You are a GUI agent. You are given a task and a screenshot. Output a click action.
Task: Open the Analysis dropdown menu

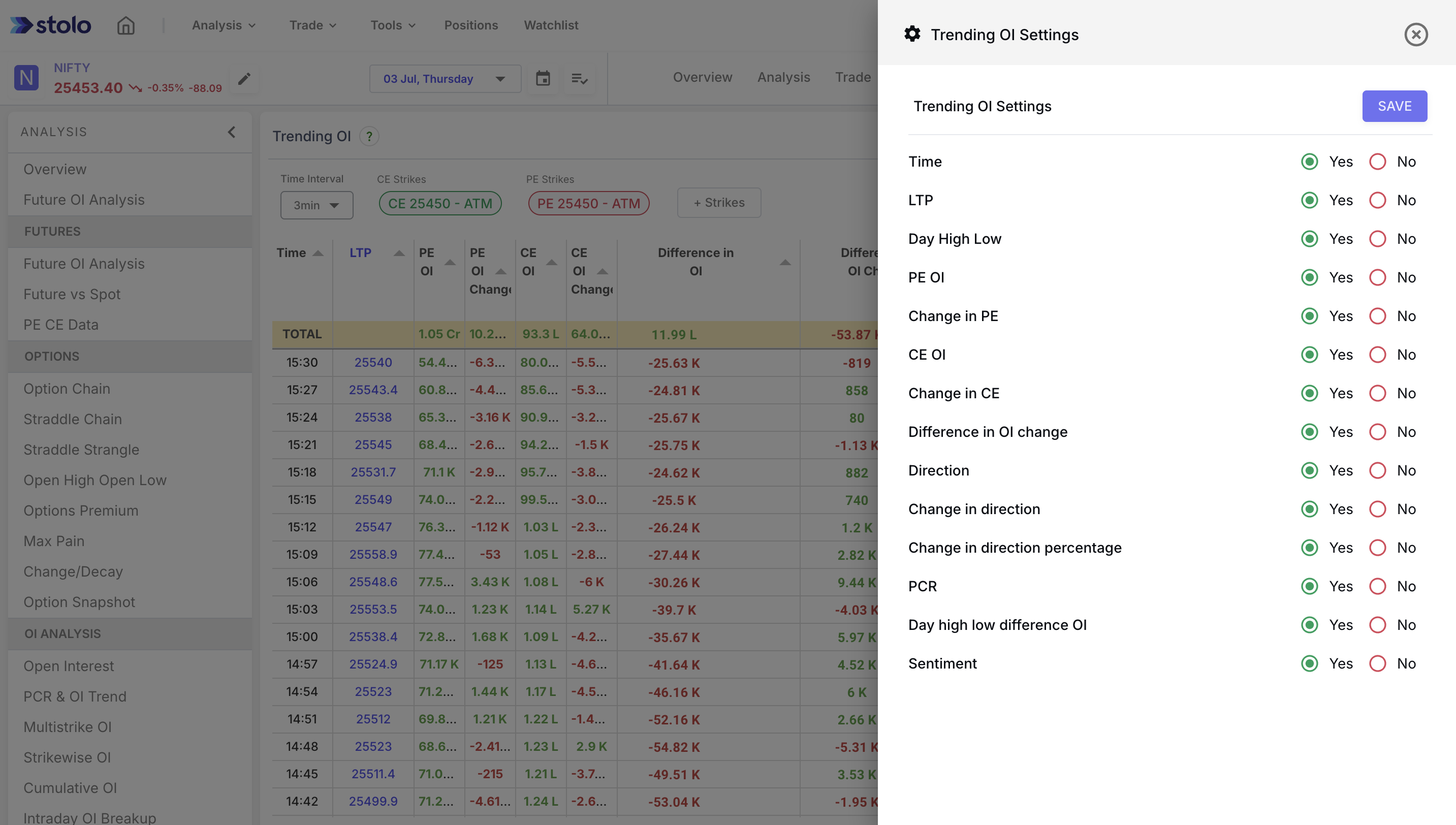(224, 25)
